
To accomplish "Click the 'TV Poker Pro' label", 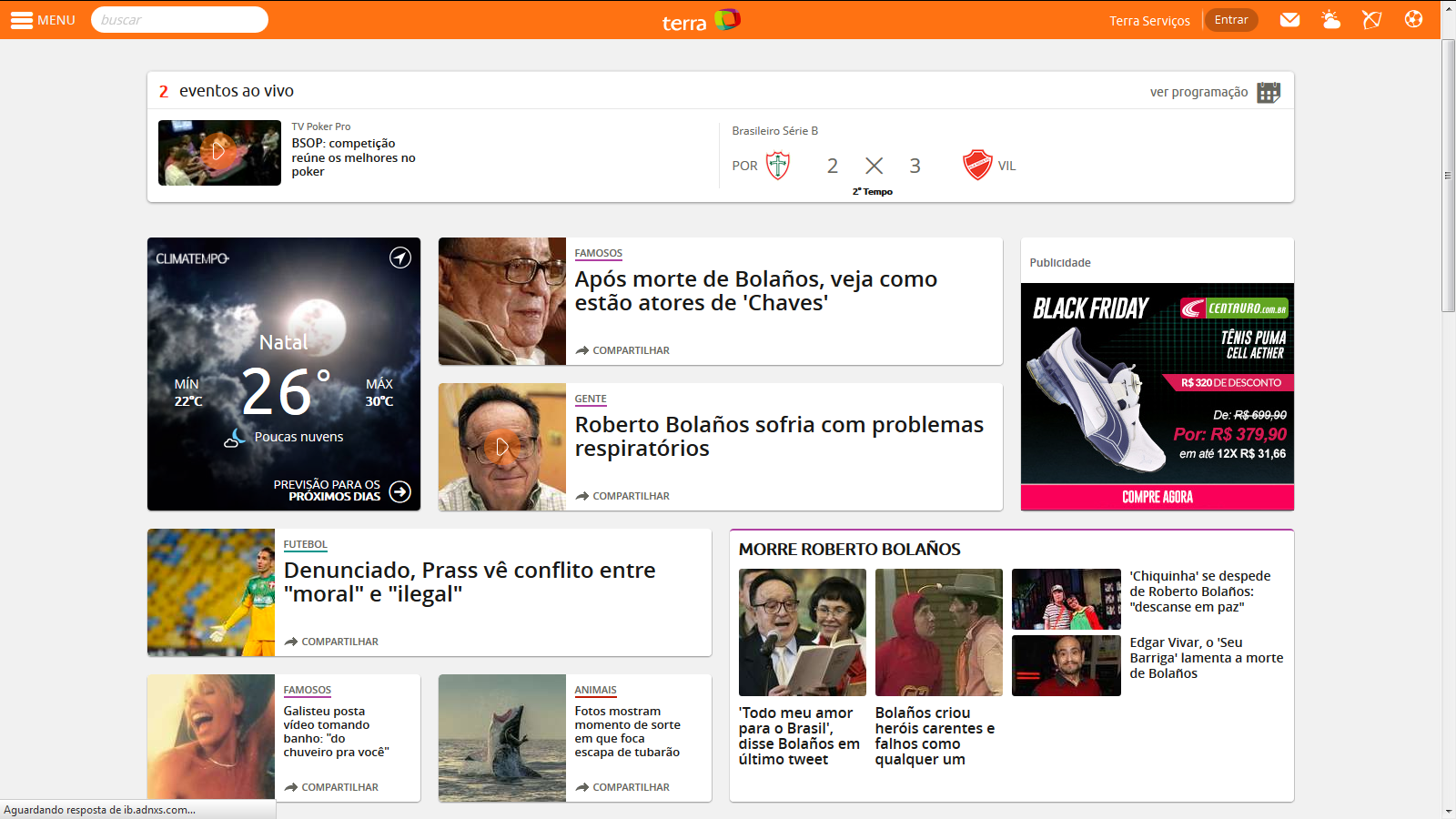I will point(321,126).
